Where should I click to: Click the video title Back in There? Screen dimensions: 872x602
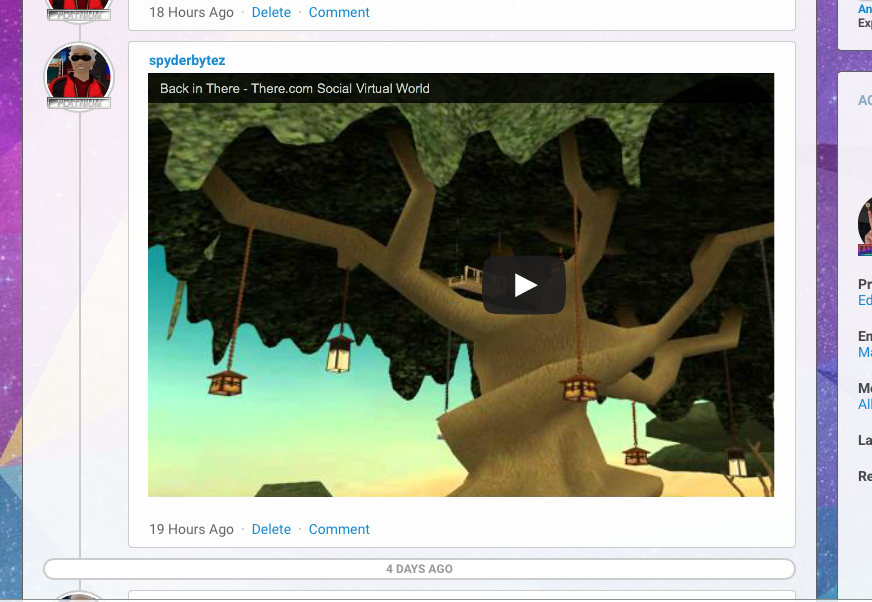(294, 88)
